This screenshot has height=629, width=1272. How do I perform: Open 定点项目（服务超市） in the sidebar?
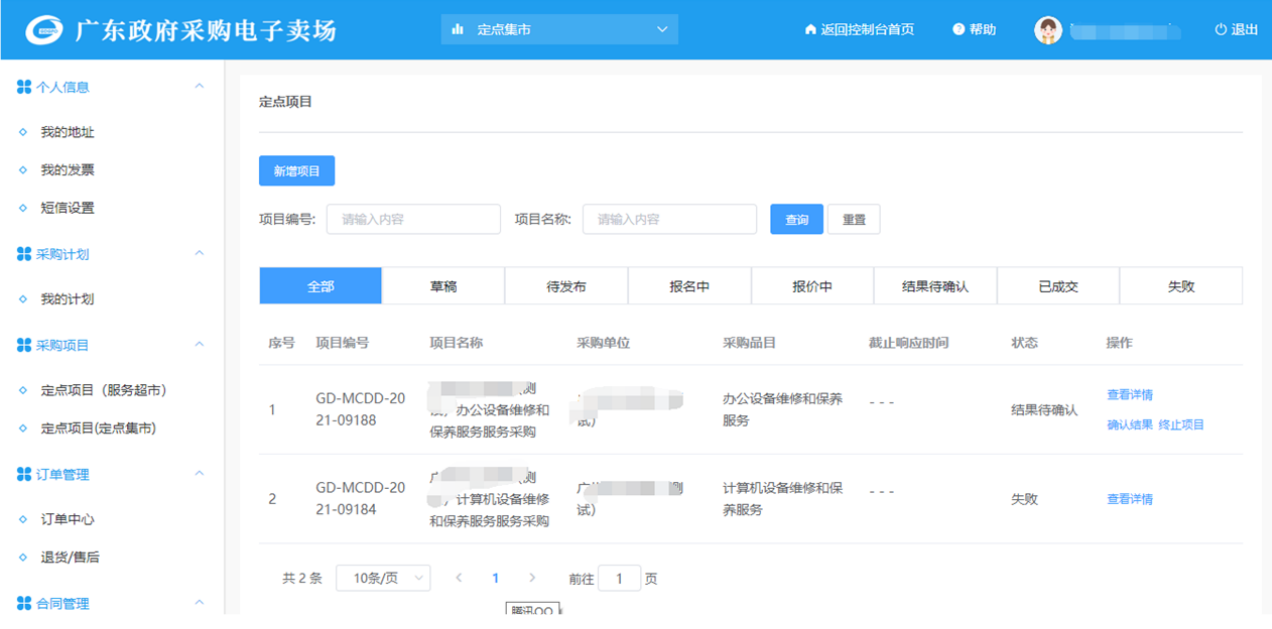[x=103, y=390]
